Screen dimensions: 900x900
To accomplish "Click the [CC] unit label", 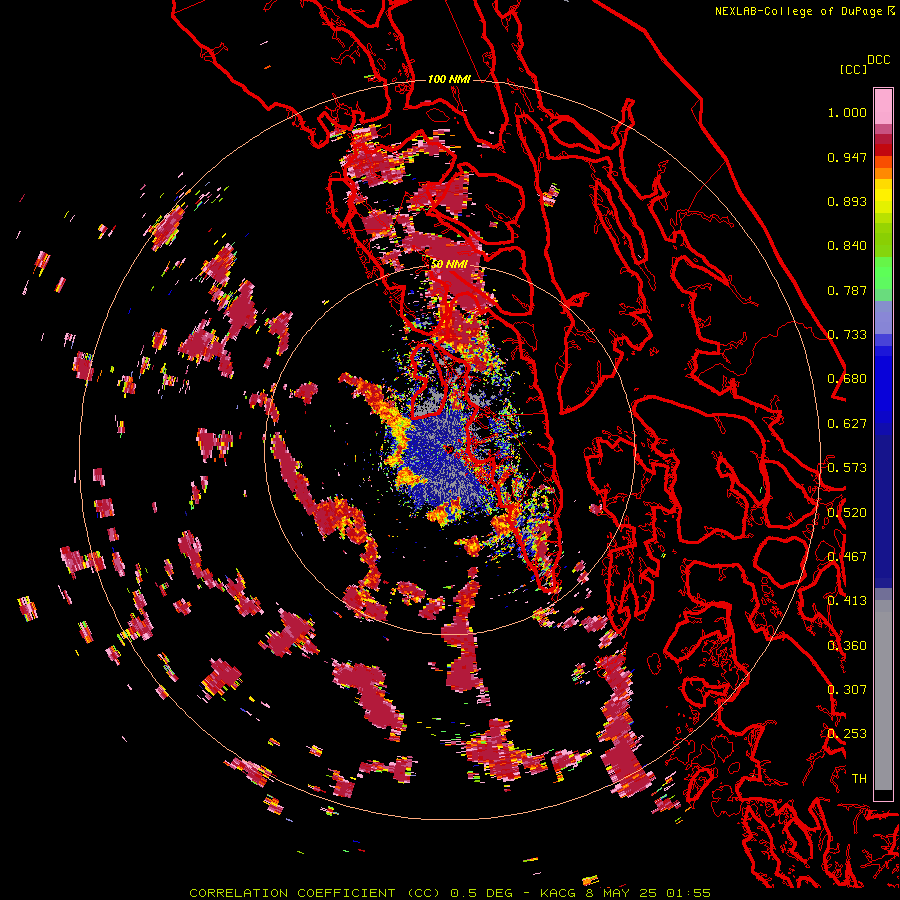I will 853,69.
